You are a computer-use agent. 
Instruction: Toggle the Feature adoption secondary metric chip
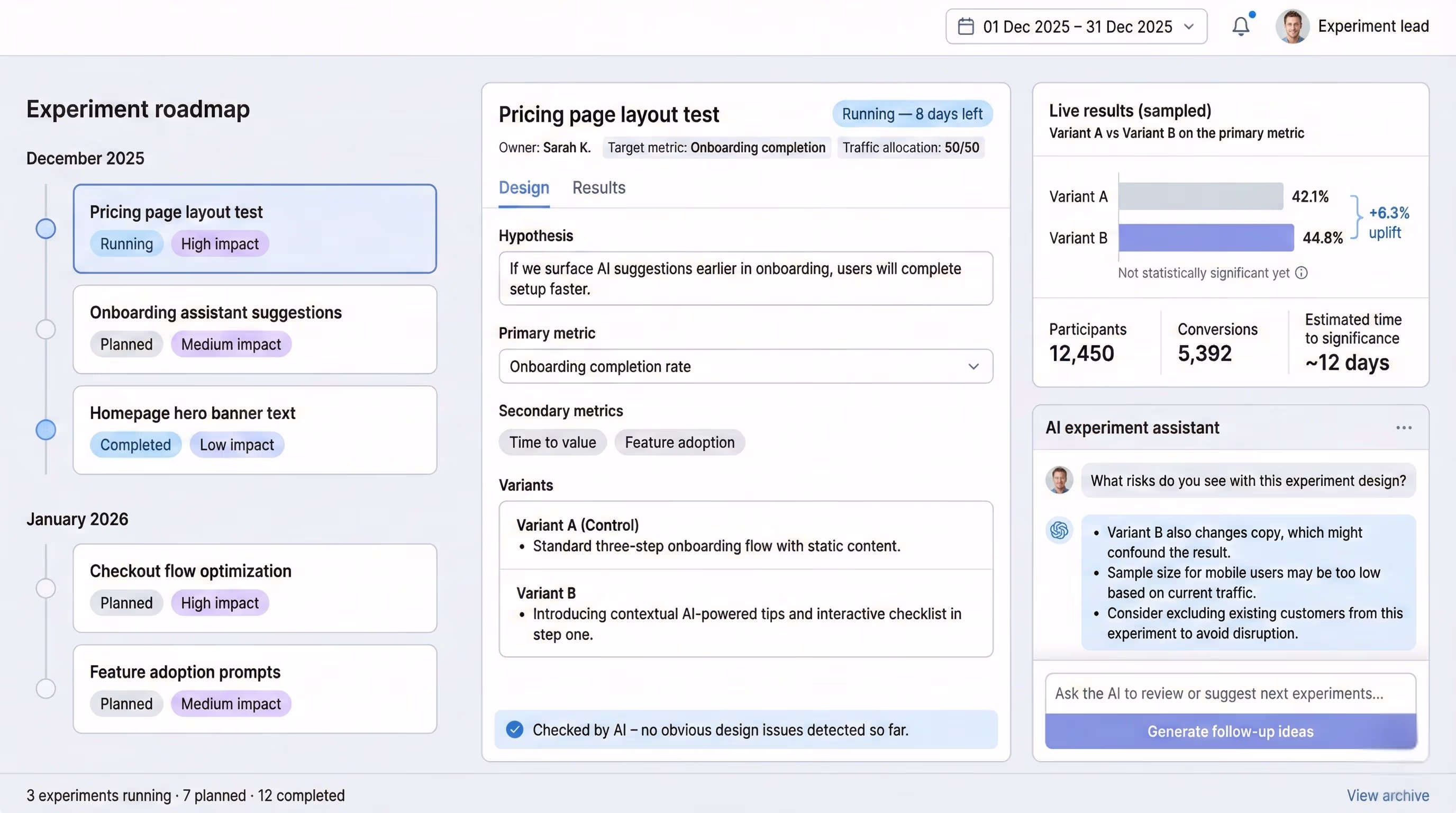tap(679, 442)
